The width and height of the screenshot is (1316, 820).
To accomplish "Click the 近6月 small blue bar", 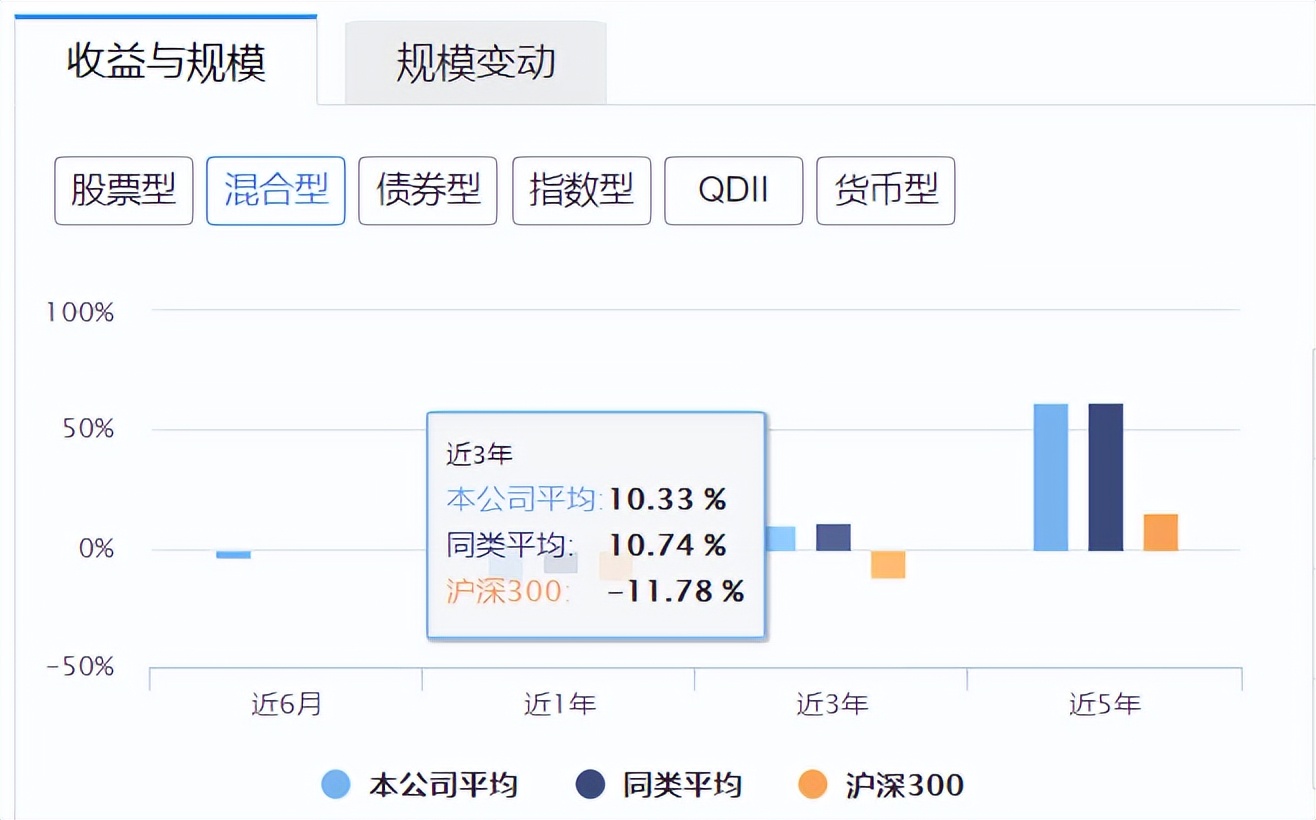I will click(233, 554).
